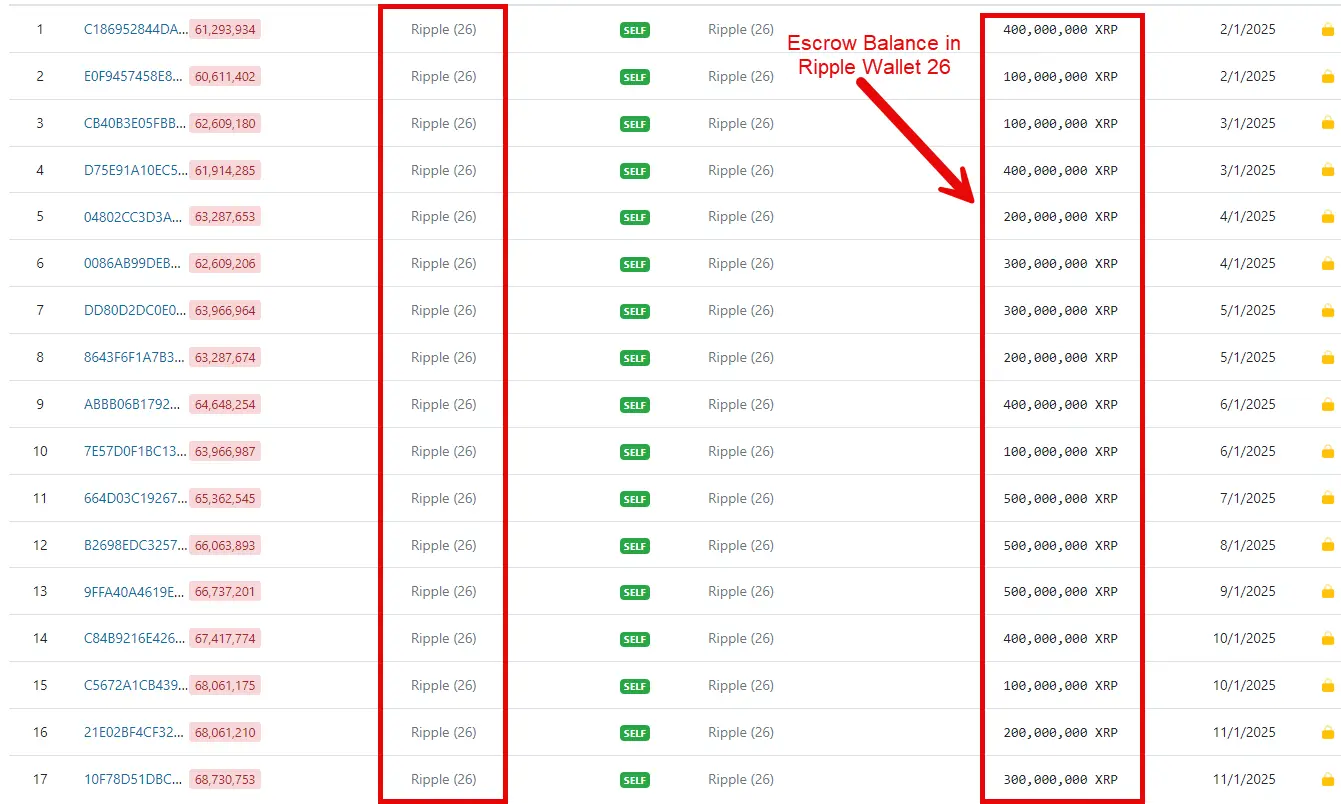The image size is (1341, 804).
Task: Click the lock icon in the E0F9457458E8 row
Action: 1328,77
